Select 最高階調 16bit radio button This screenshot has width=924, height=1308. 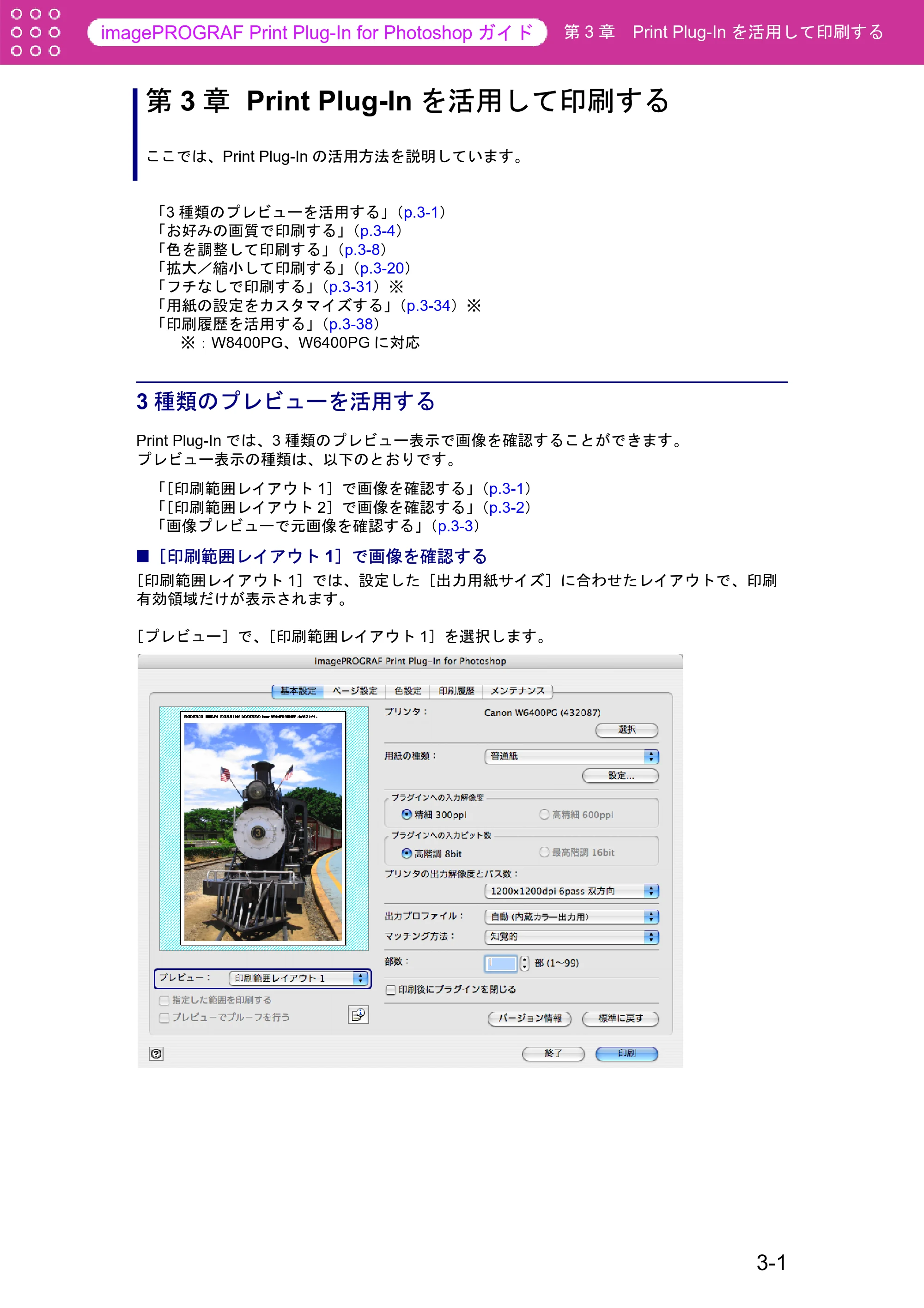544,852
